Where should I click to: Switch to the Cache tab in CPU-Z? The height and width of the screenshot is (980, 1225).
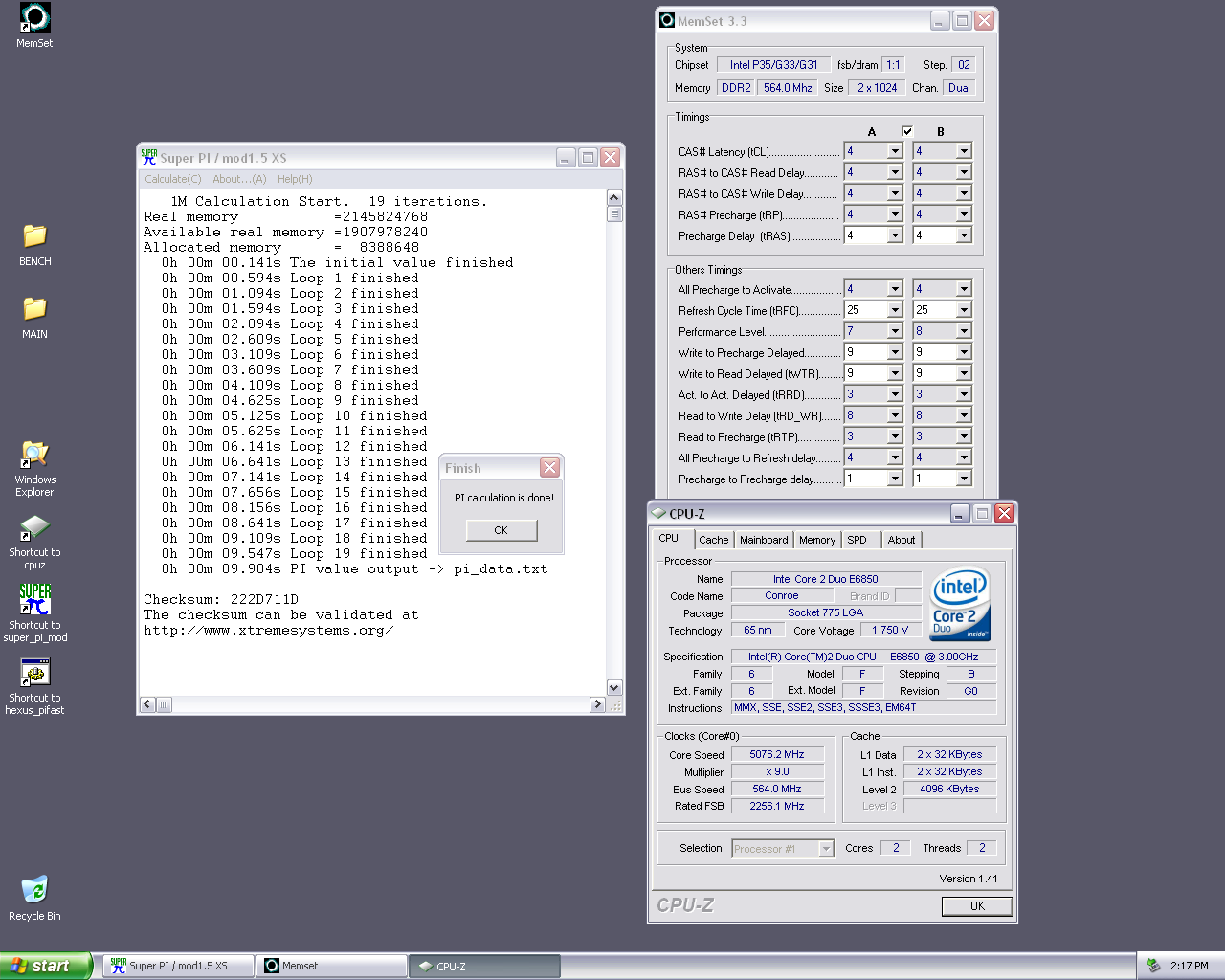[713, 540]
